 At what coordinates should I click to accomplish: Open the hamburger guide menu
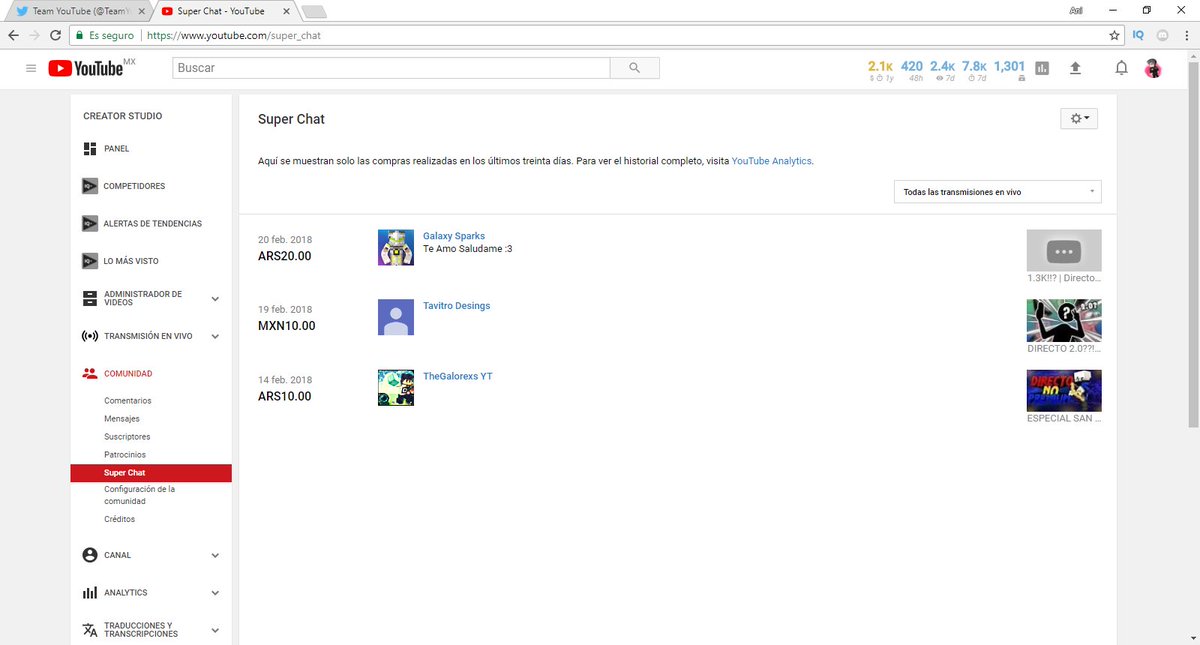coord(31,68)
